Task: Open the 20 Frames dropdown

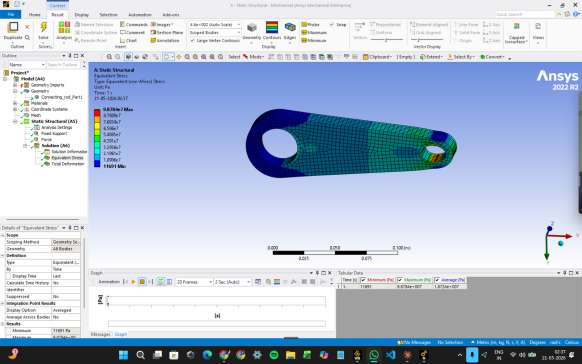Action: [194, 282]
